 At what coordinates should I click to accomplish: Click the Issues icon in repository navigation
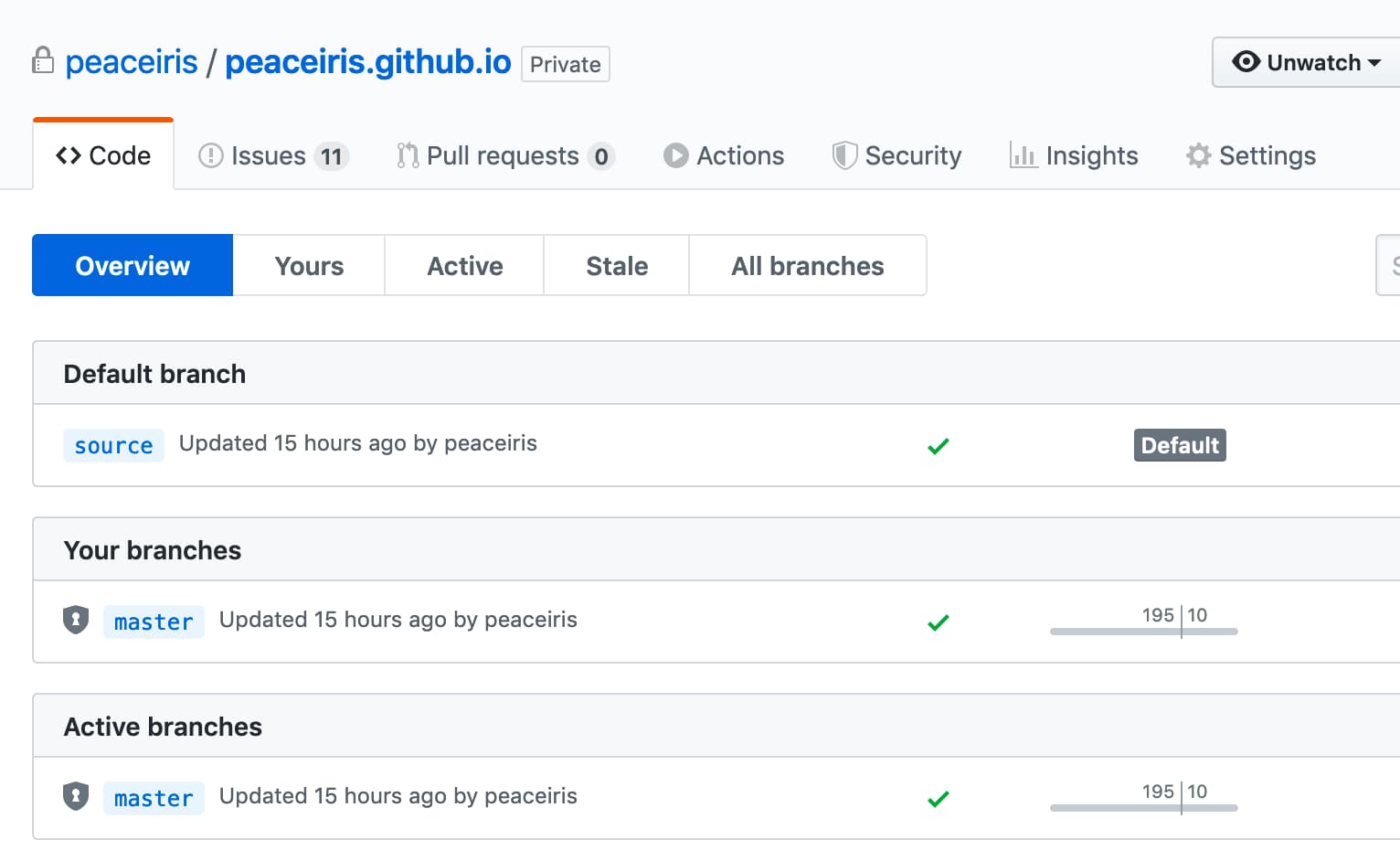click(211, 155)
